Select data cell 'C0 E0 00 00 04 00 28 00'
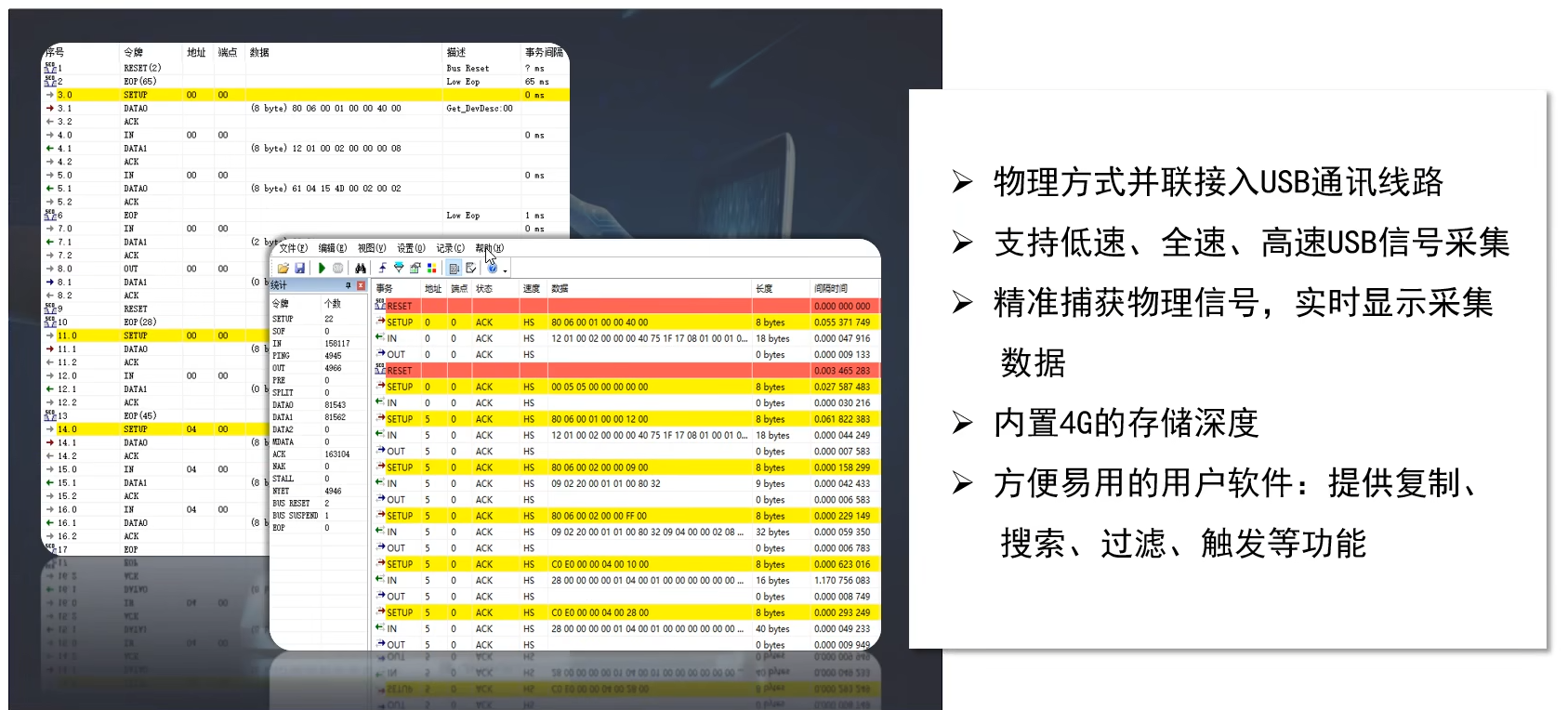Screen dimensions: 1568x710 point(600,612)
